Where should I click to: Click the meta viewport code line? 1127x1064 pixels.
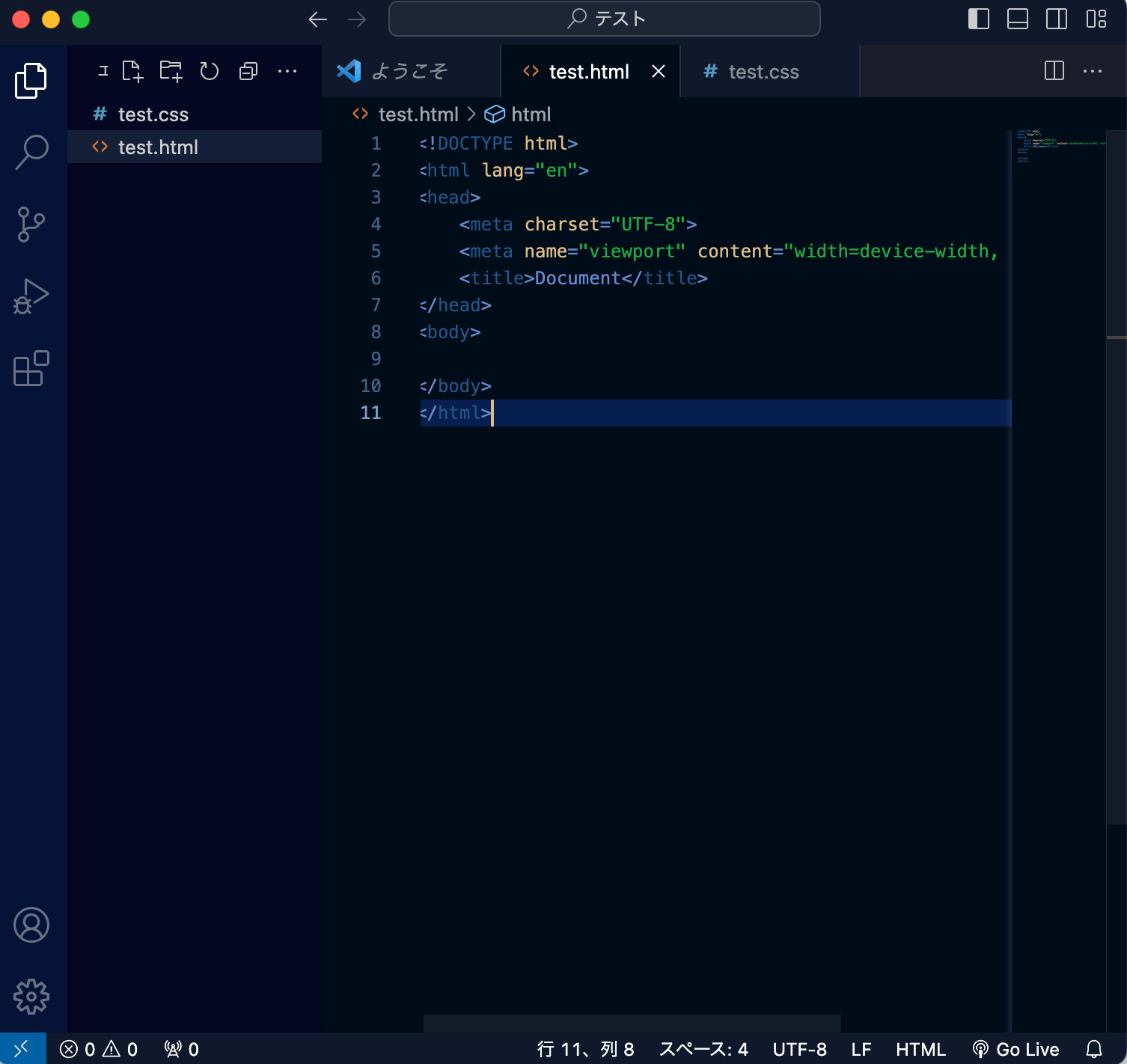point(728,251)
